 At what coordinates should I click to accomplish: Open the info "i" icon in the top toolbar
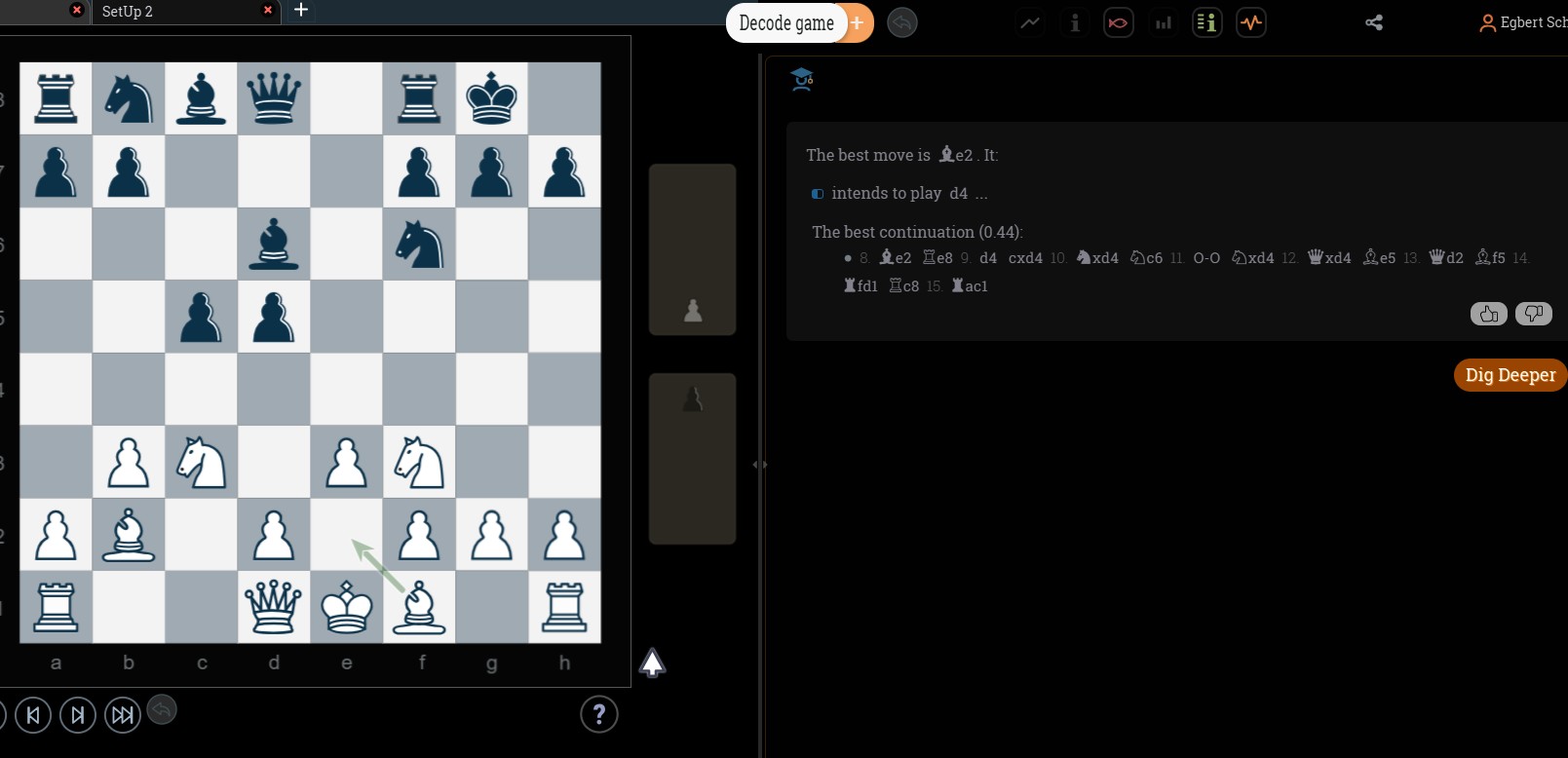tap(1075, 22)
